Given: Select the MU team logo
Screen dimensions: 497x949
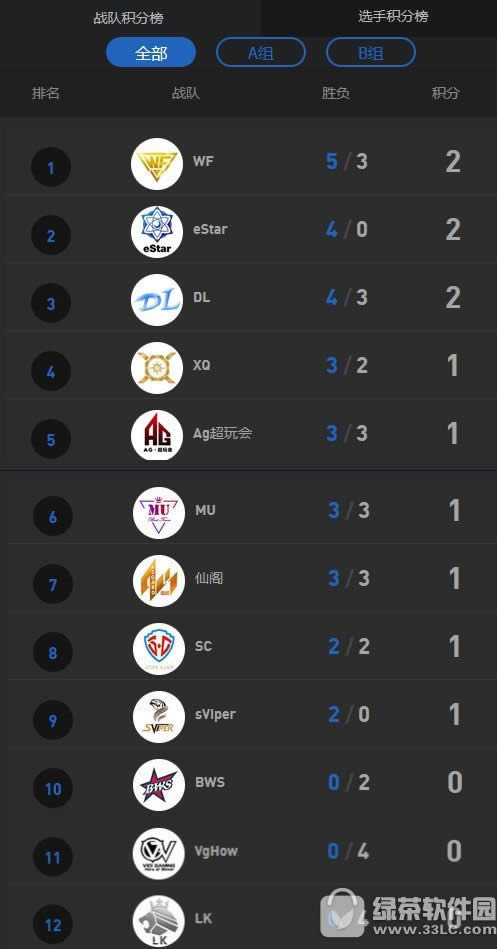Looking at the screenshot, I should pos(159,513).
